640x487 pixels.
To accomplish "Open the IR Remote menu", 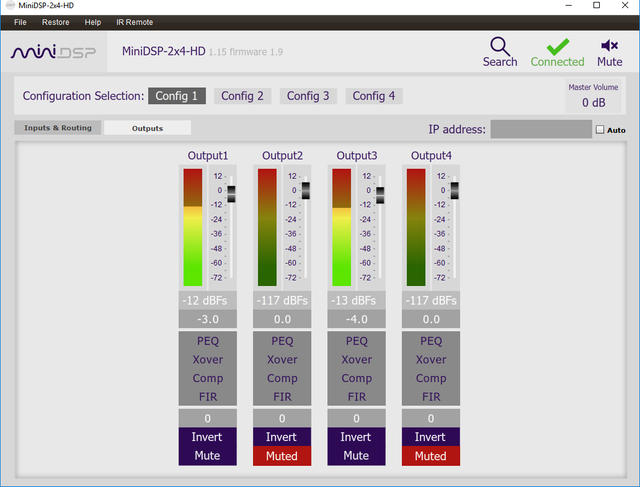I will (134, 22).
